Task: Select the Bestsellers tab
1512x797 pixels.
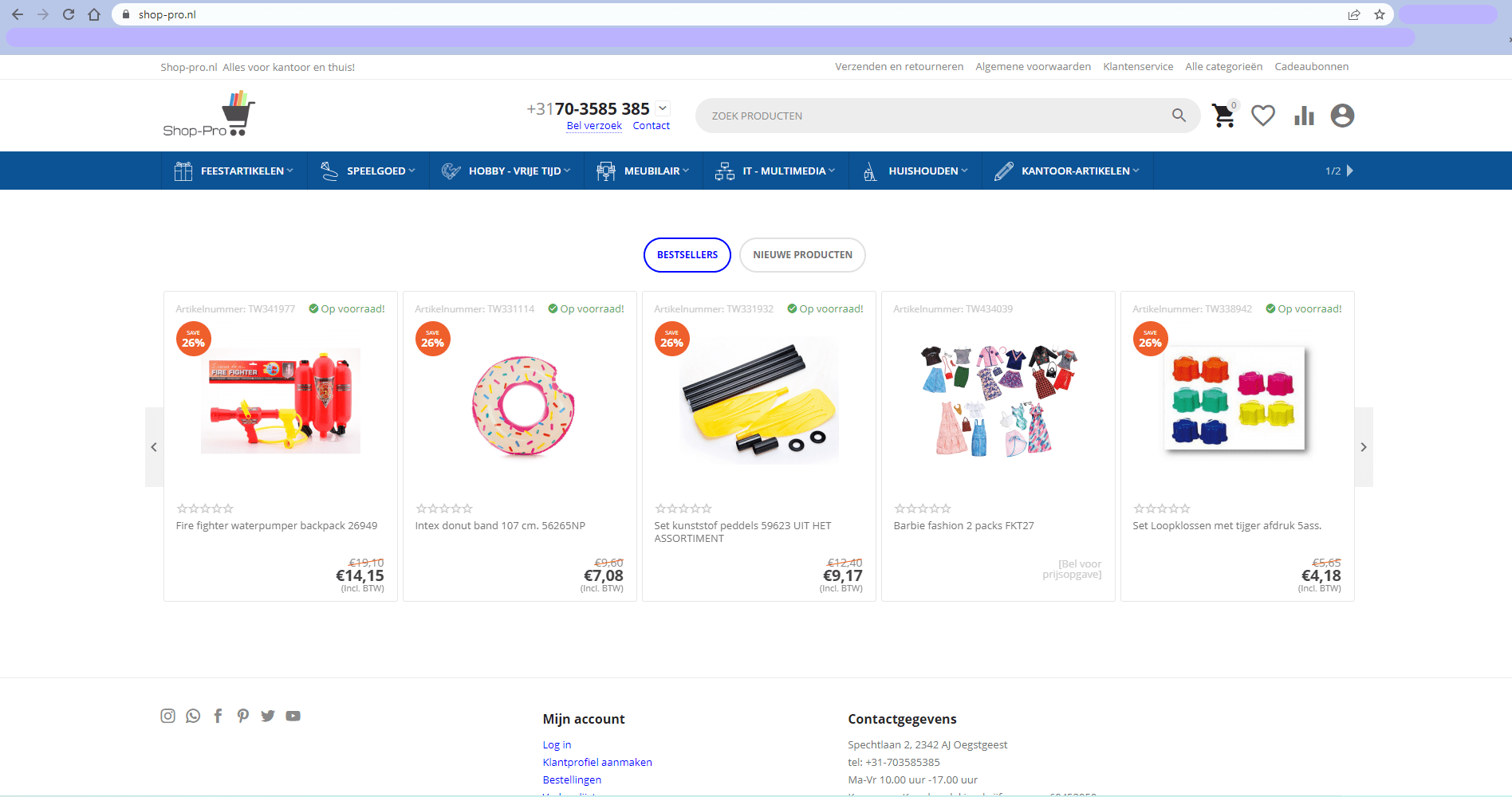Action: coord(687,255)
